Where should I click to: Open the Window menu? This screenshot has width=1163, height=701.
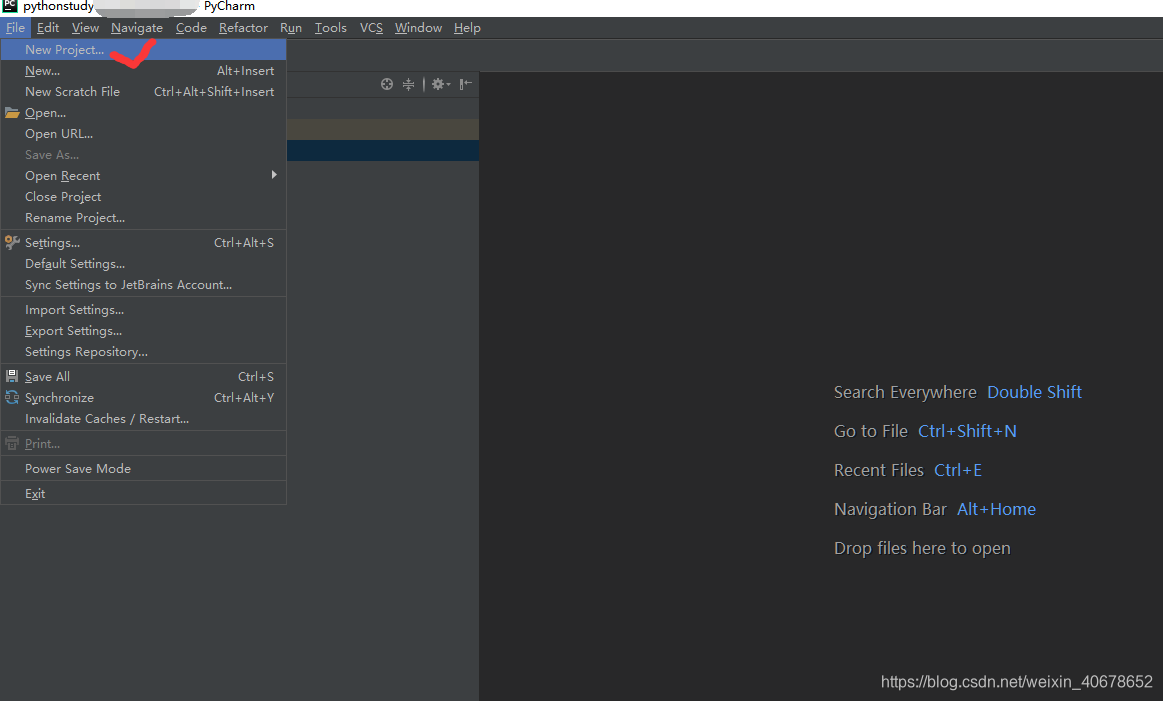(418, 27)
